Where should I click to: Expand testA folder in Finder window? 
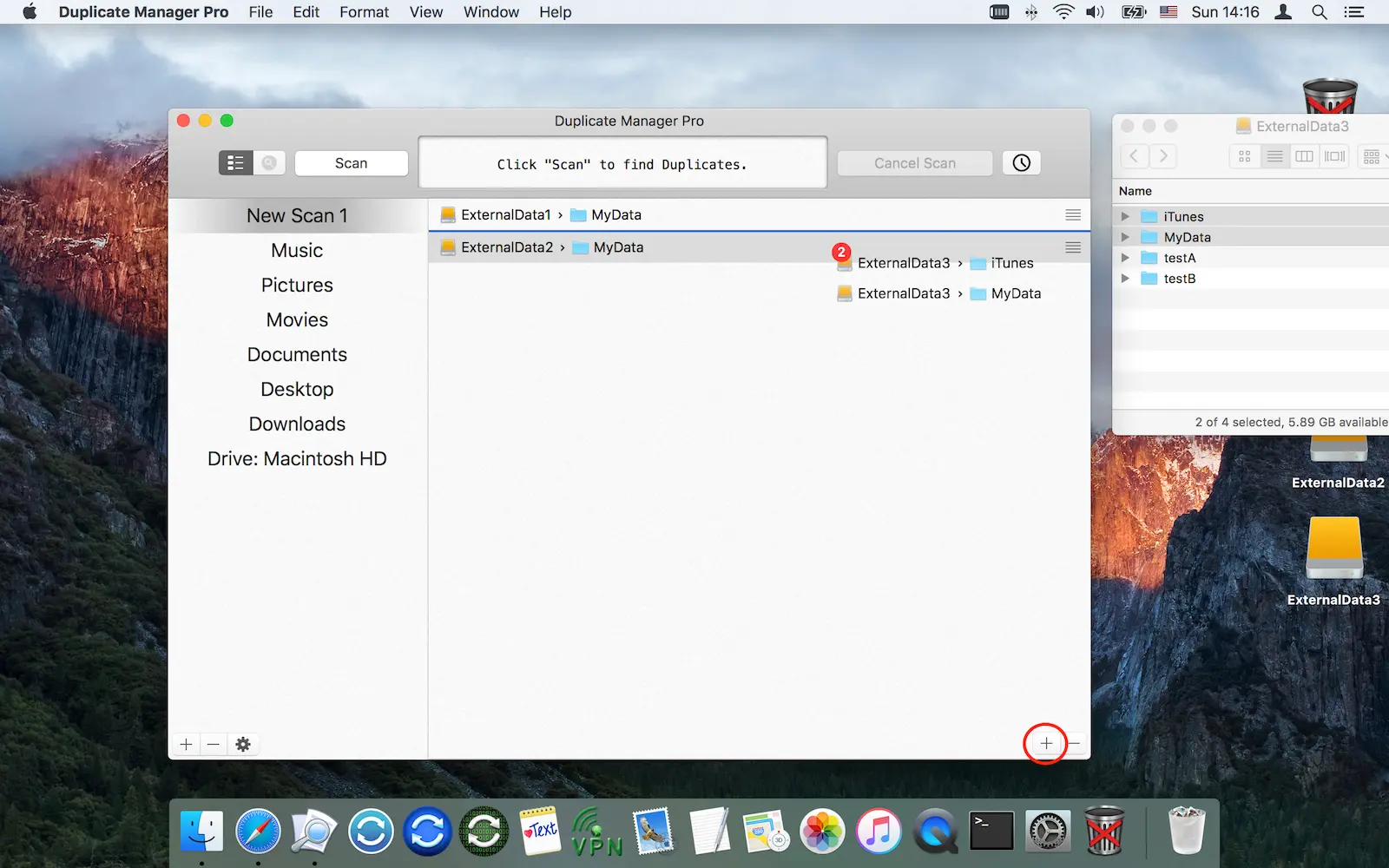(1125, 258)
